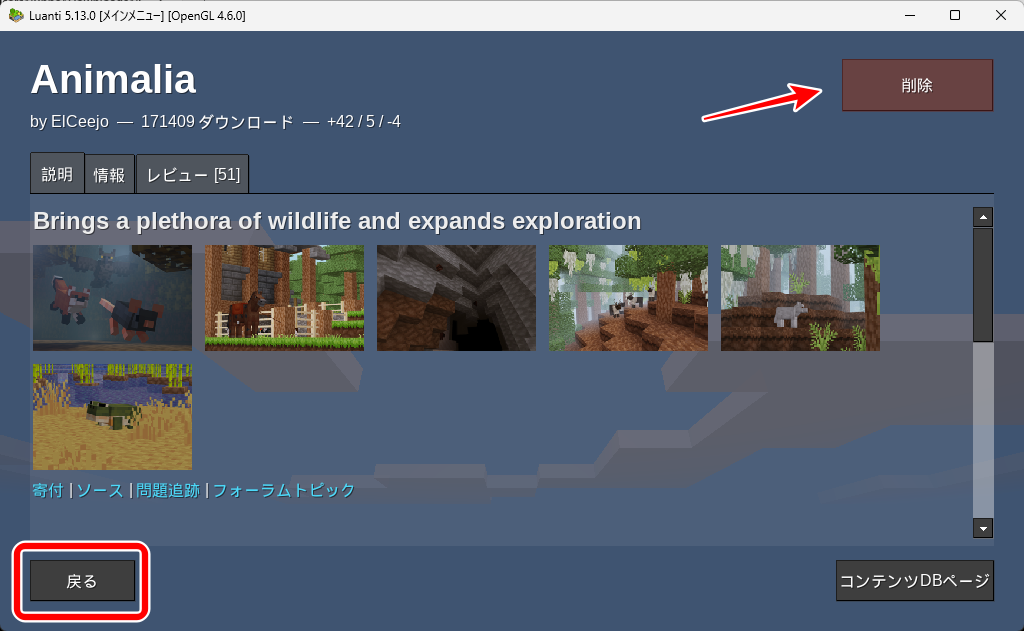Click the description scrollbar thumb
This screenshot has width=1024, height=631.
tap(983, 285)
